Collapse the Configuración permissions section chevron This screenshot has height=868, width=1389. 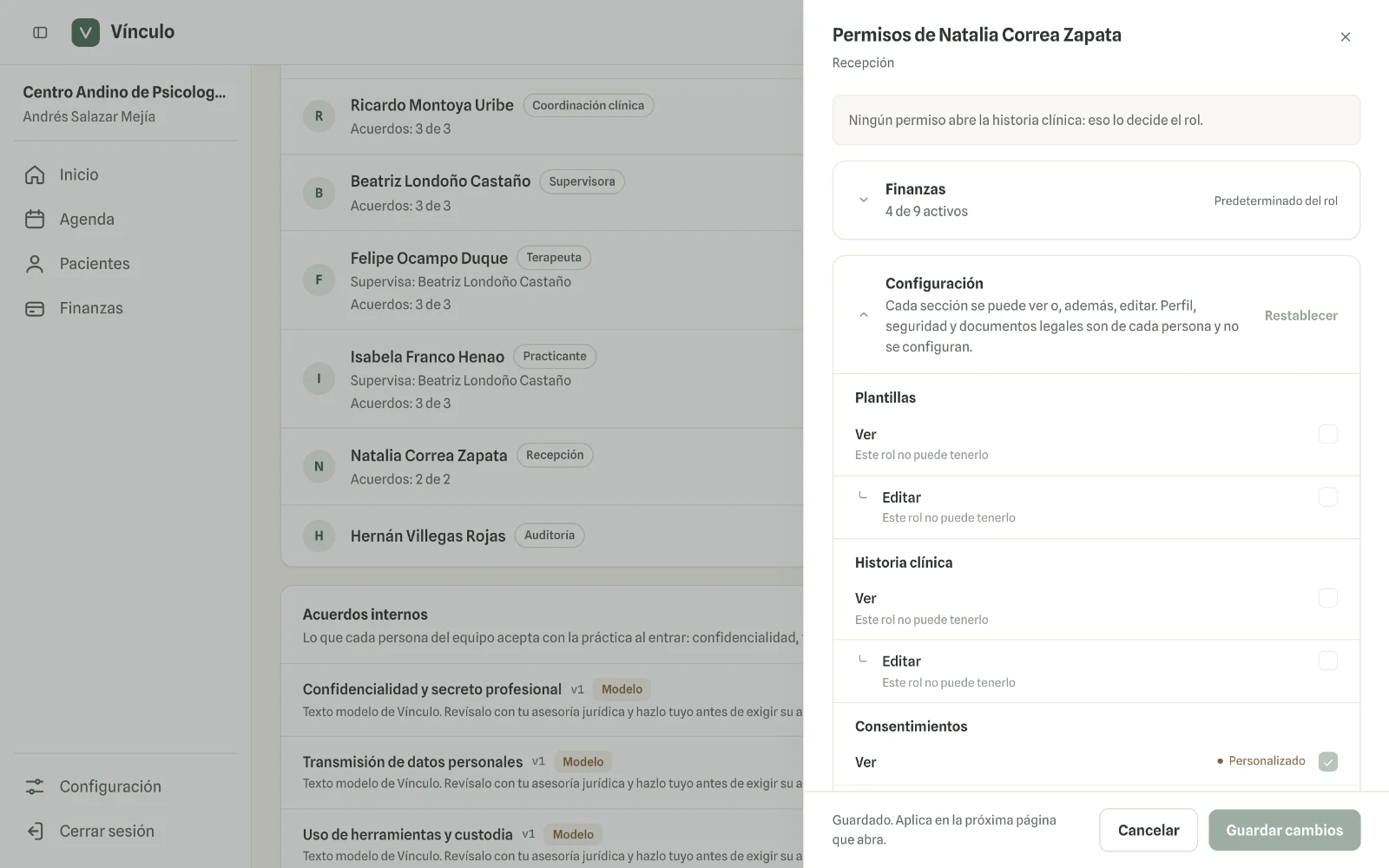coord(864,315)
